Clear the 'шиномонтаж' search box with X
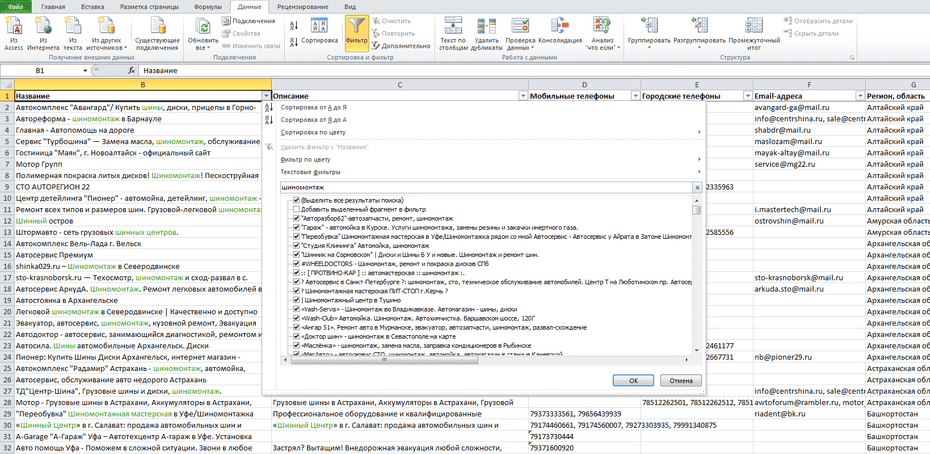The width and height of the screenshot is (930, 454). [x=698, y=188]
